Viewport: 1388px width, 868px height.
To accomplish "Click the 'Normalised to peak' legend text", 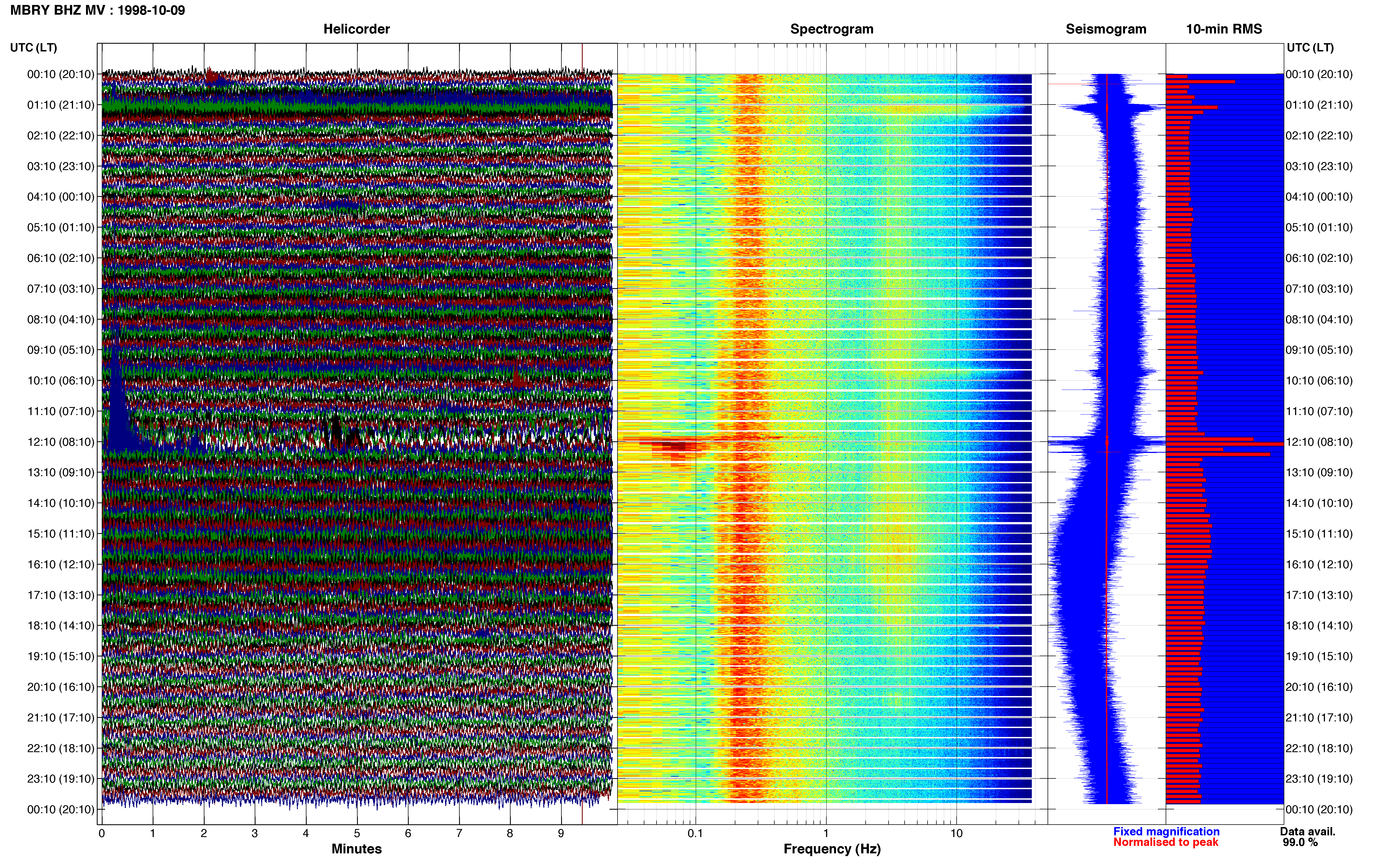I will click(x=1165, y=842).
